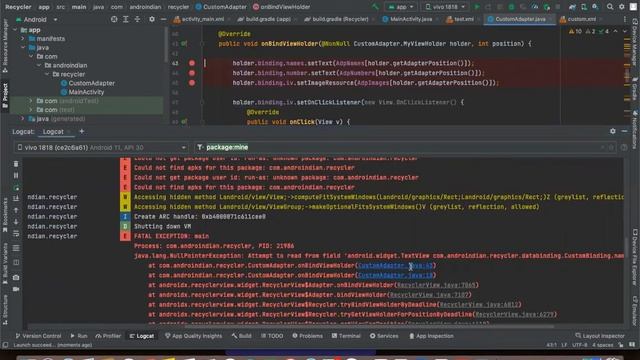Select MainActivity in project tree

pyautogui.click(x=82, y=92)
